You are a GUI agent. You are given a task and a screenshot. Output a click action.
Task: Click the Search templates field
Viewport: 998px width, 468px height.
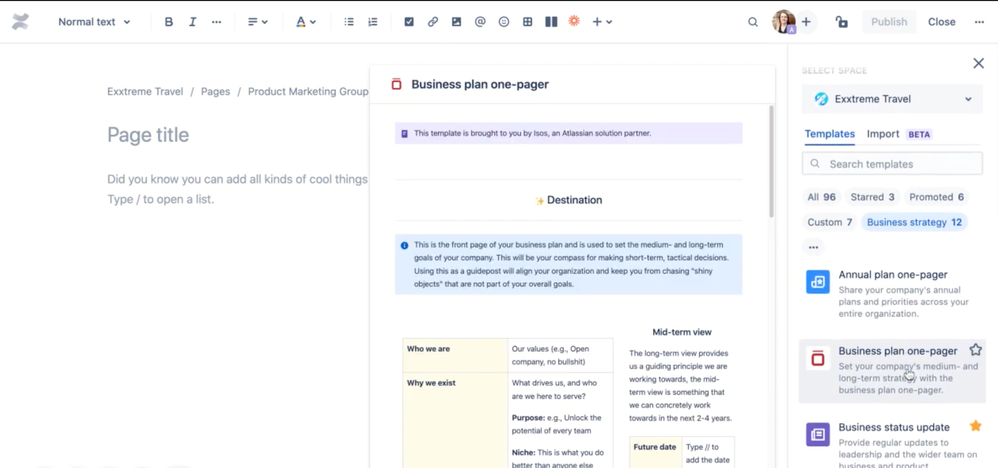[x=892, y=164]
